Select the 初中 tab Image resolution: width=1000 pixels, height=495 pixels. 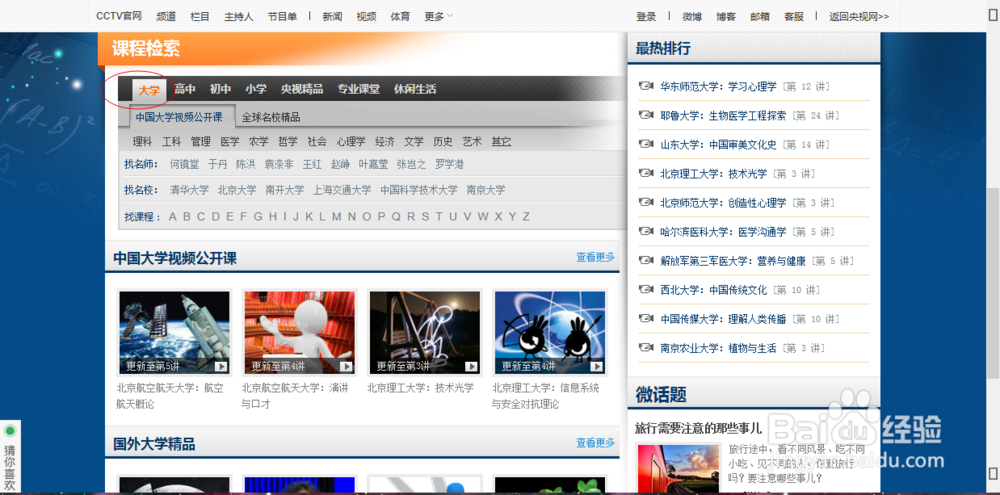point(221,89)
